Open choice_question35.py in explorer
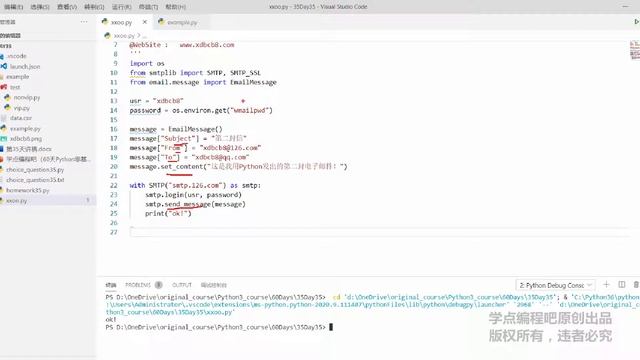The width and height of the screenshot is (640, 360). coord(35,169)
